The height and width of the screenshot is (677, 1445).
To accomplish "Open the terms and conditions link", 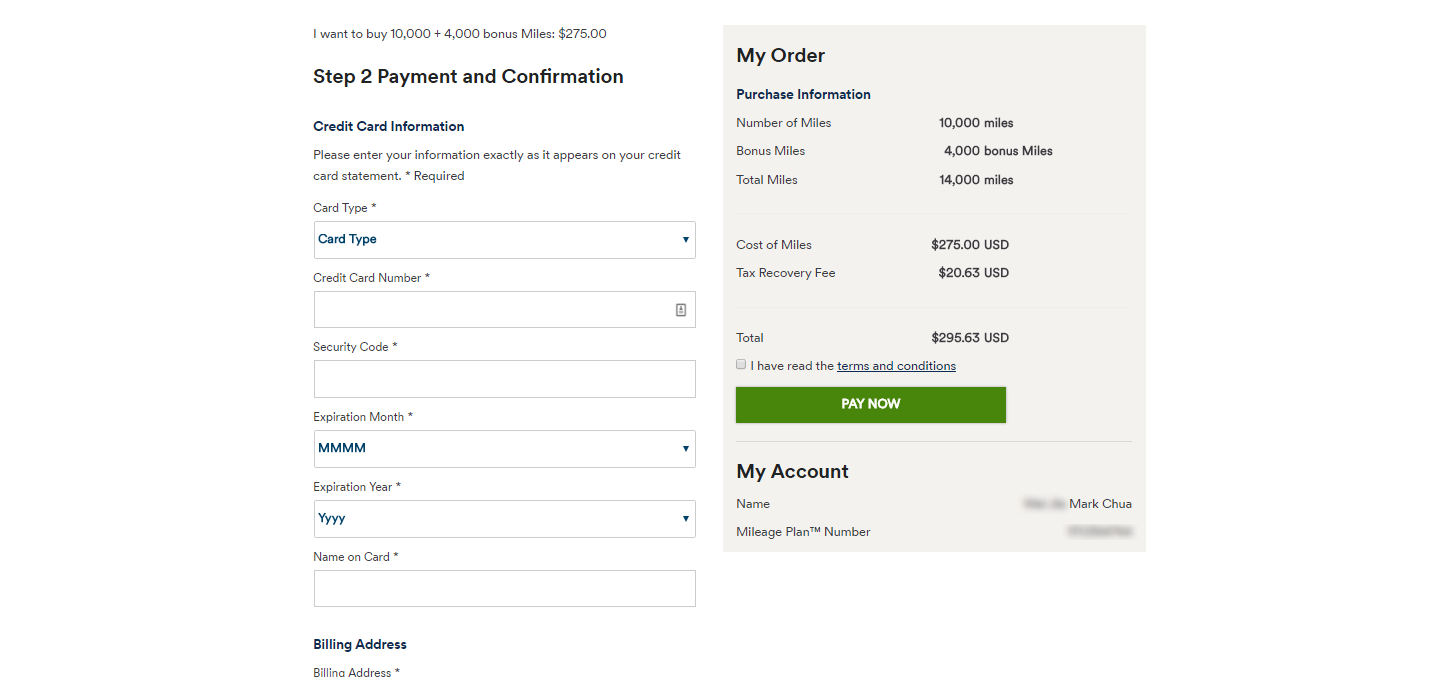I will coord(896,366).
